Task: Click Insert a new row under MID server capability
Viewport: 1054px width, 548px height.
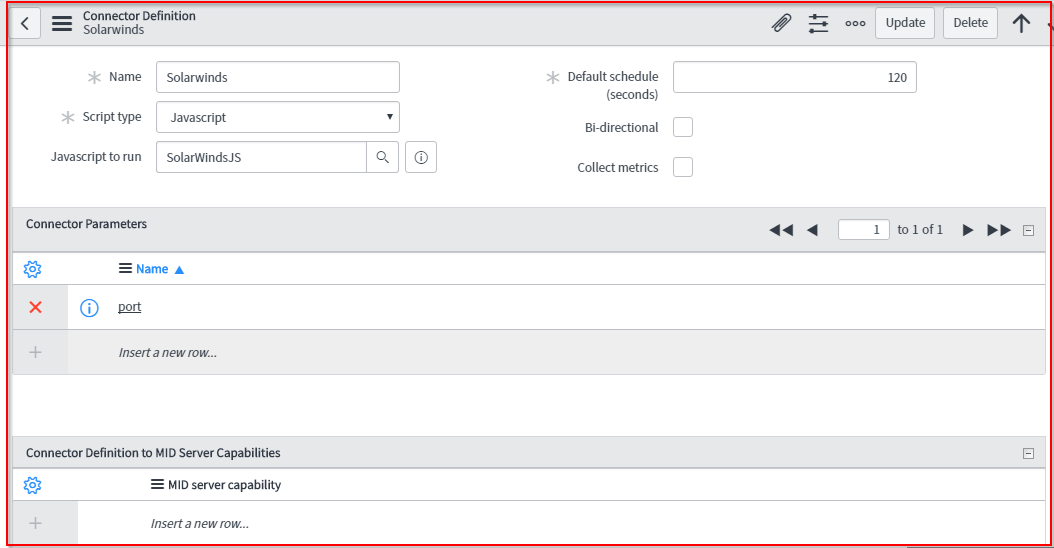Action: pos(200,523)
